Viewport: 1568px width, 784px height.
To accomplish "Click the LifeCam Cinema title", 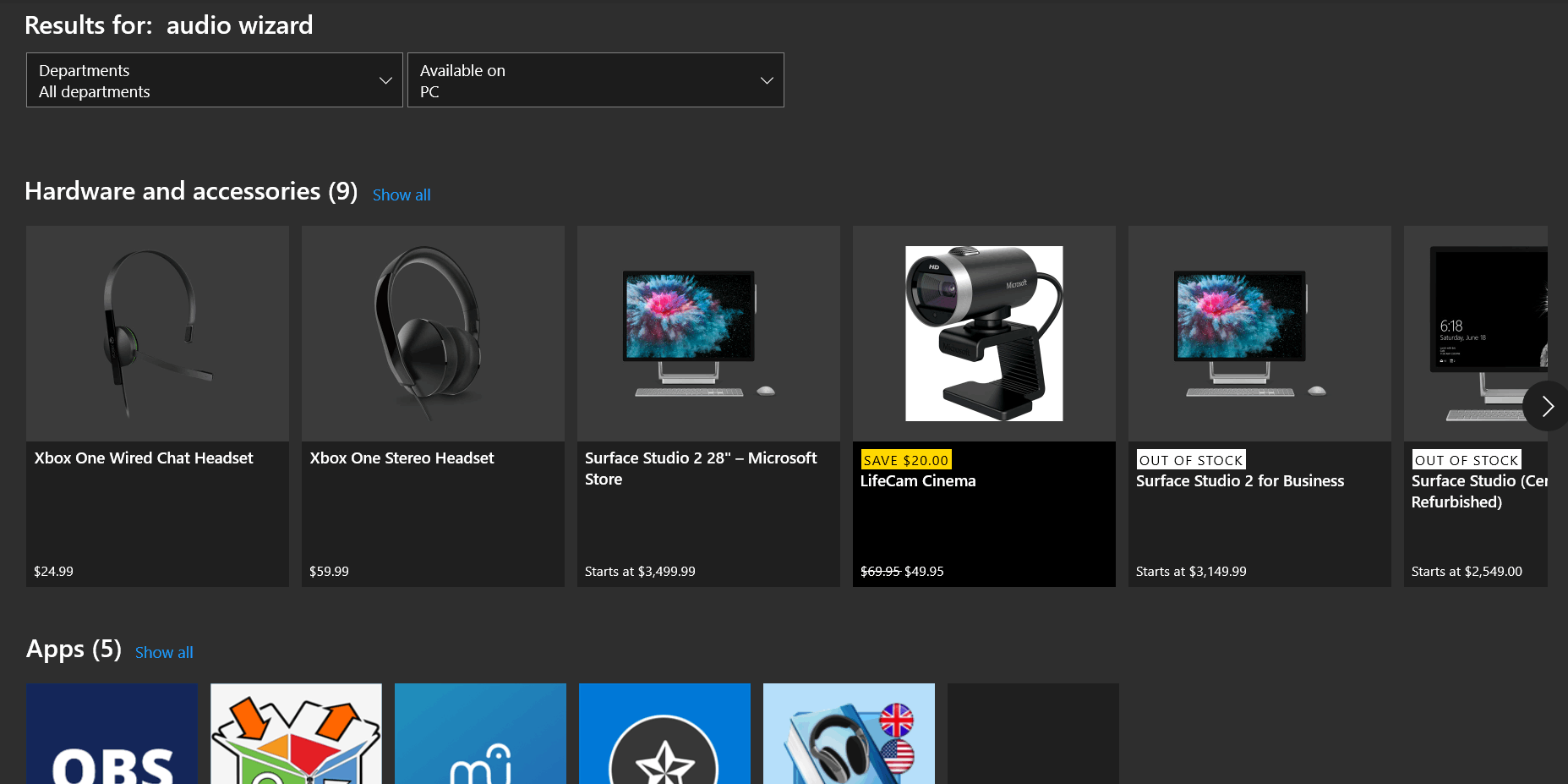I will [x=918, y=481].
